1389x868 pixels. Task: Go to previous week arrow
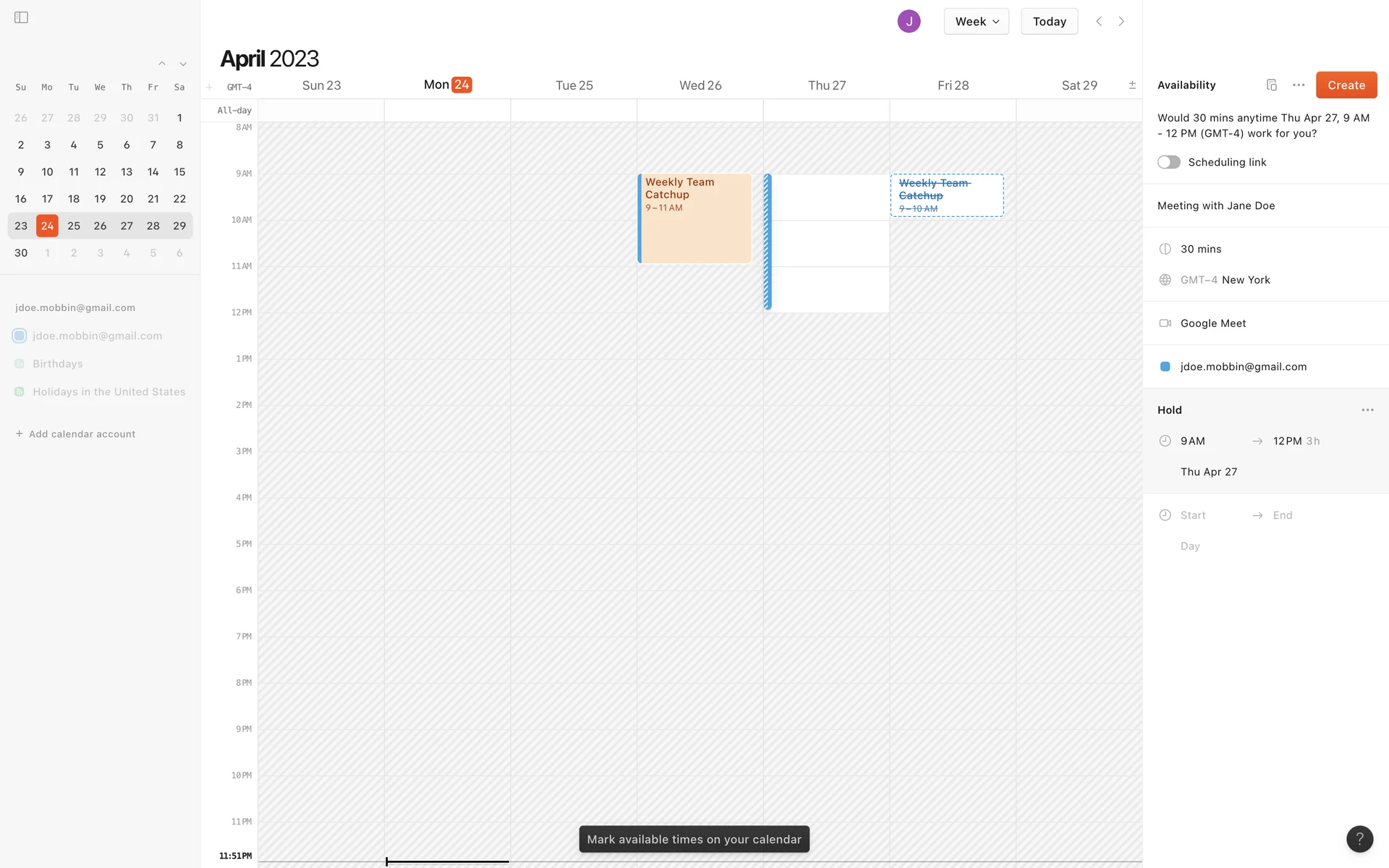click(1099, 22)
